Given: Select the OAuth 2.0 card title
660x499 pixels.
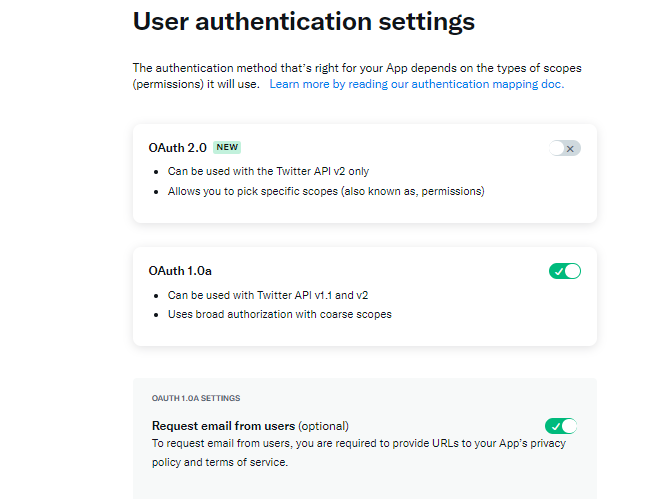Looking at the screenshot, I should 177,147.
